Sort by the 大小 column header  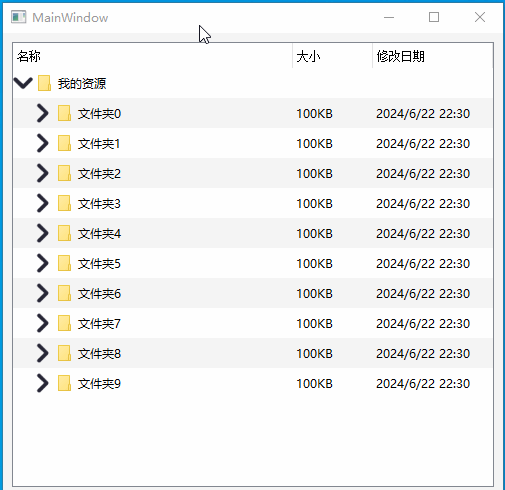332,56
